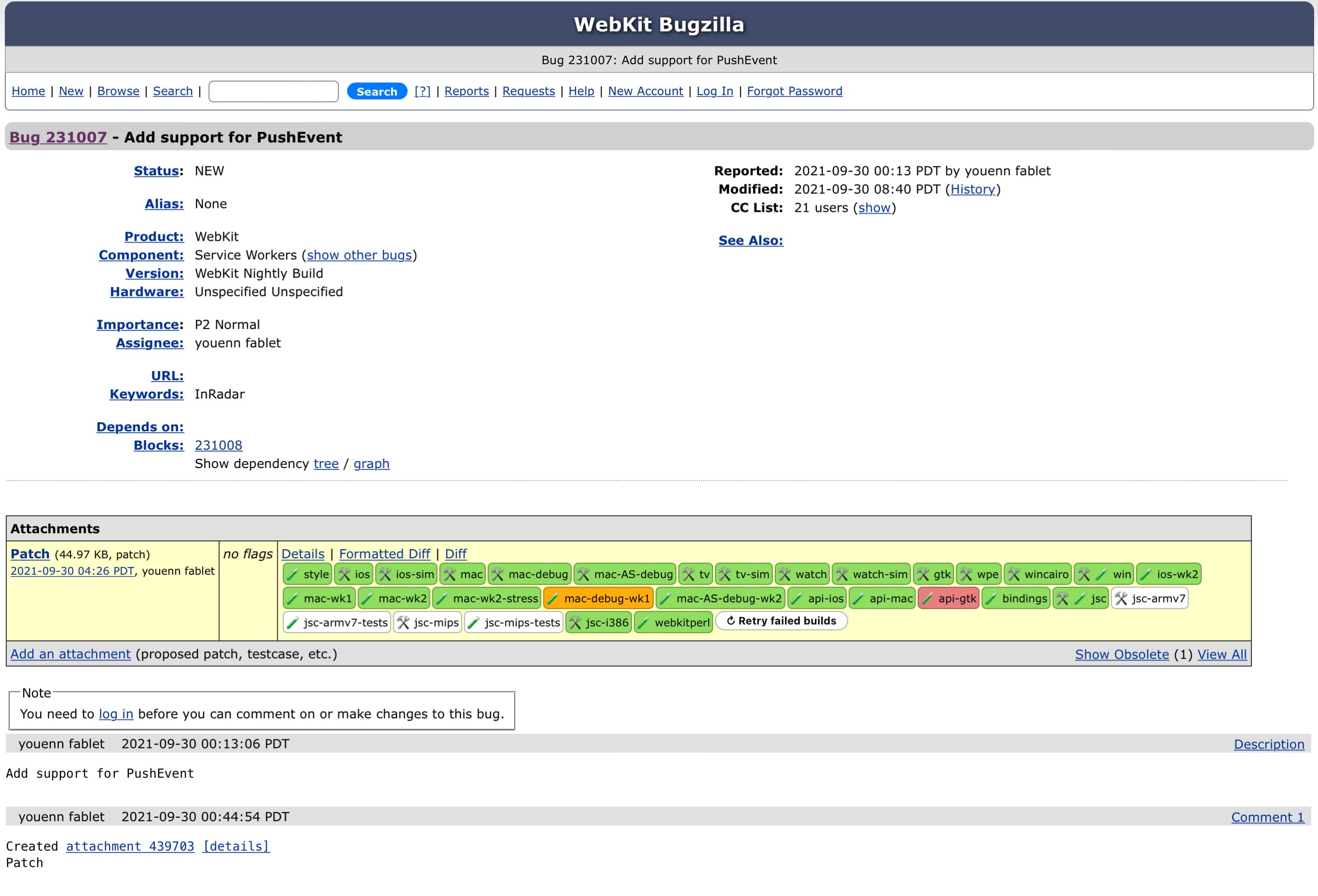Click the style check status bubble
Viewport: 1318px width, 896px height.
coord(307,574)
